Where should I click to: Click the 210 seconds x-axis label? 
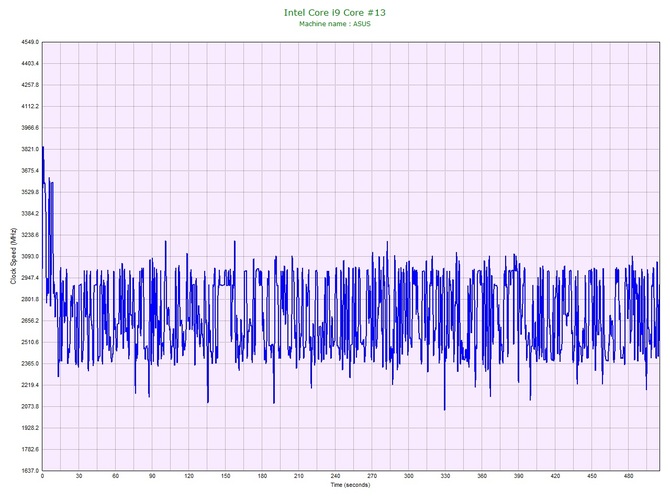point(299,476)
